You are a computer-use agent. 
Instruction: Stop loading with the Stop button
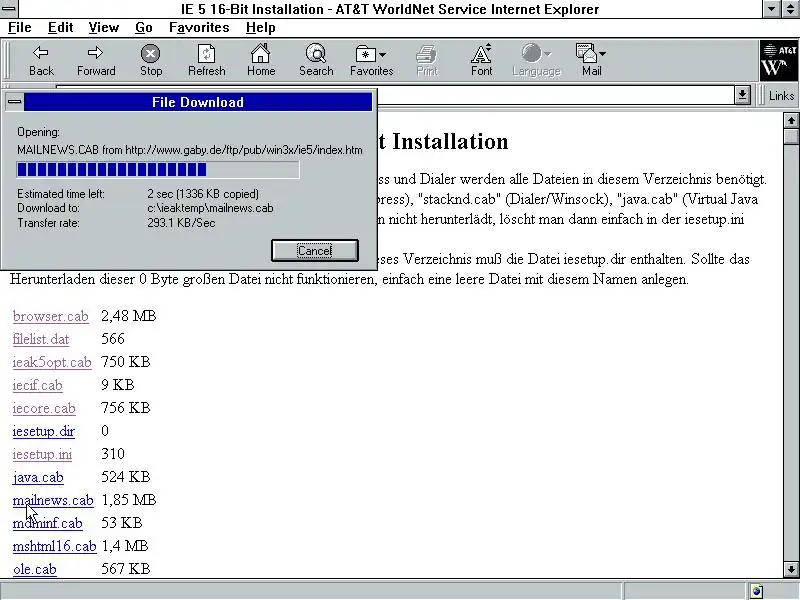click(x=151, y=60)
